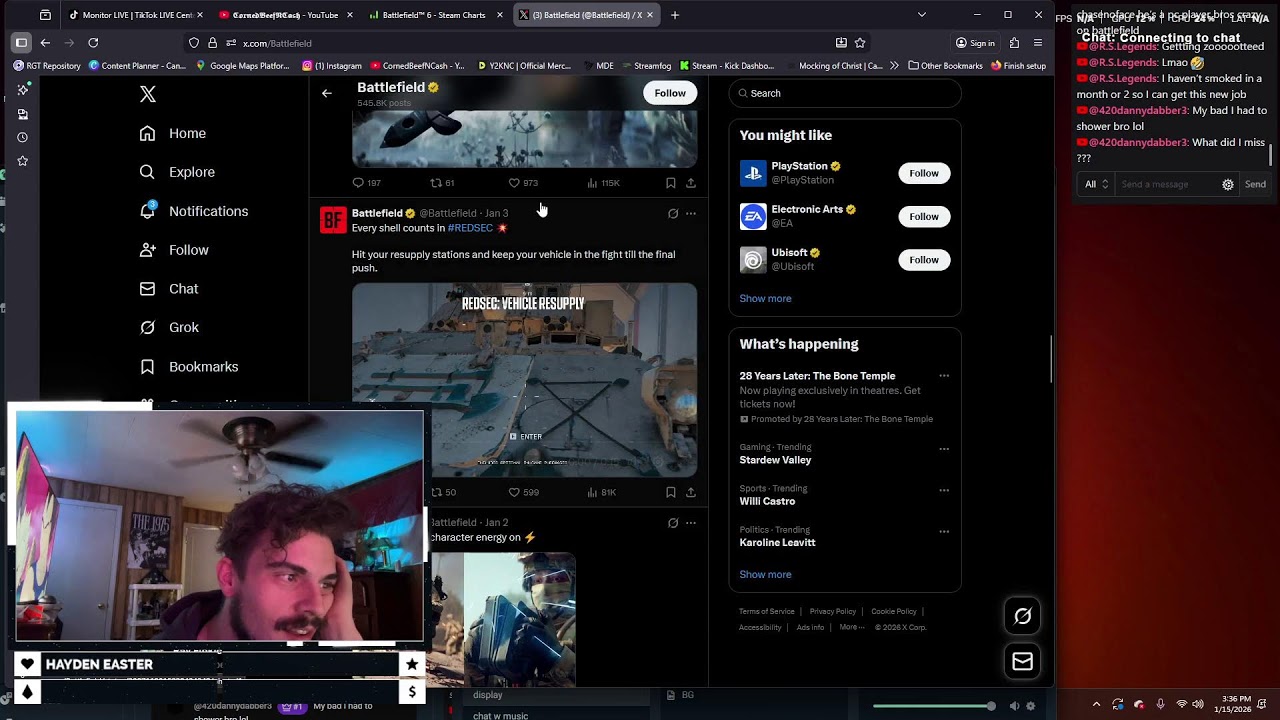Open options for Karoline Leavitt trend

click(944, 531)
